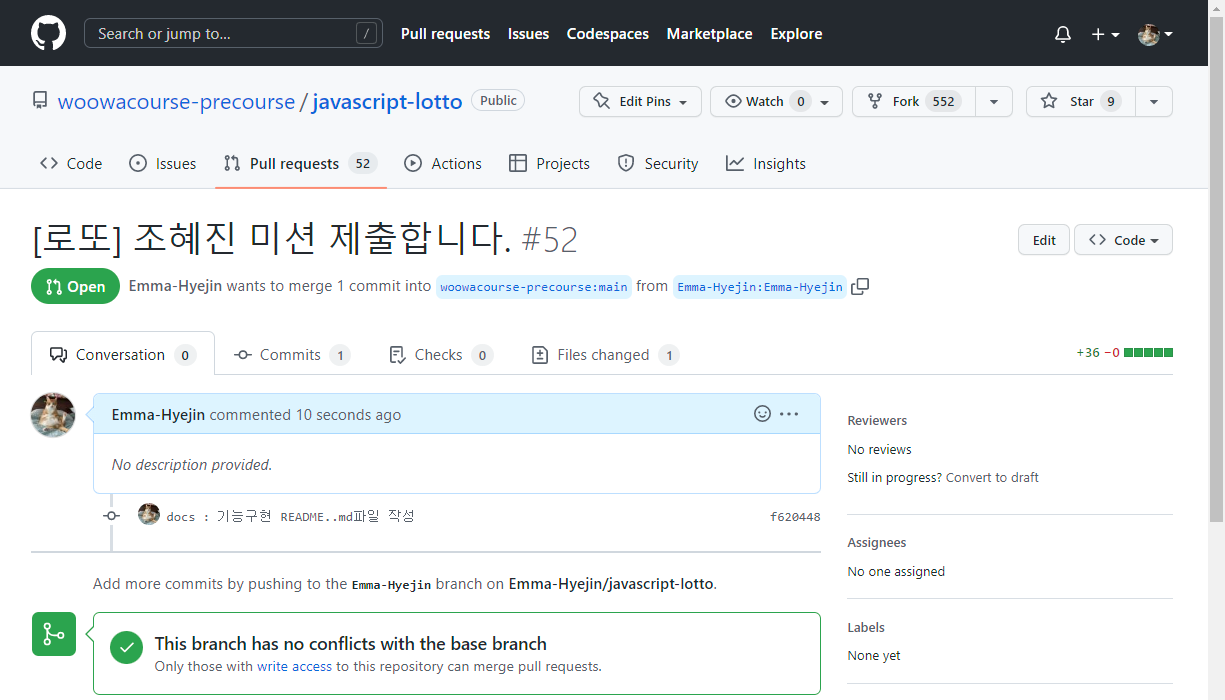Open the Edit Pins dropdown
This screenshot has height=700, width=1225.
coord(640,101)
